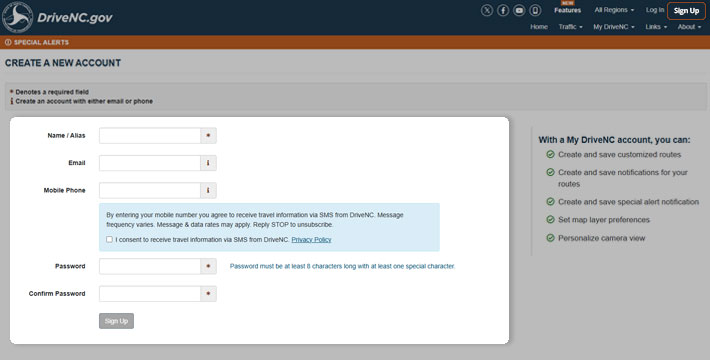
Task: Click the asterisk beside Confirm Password field
Action: (x=208, y=293)
